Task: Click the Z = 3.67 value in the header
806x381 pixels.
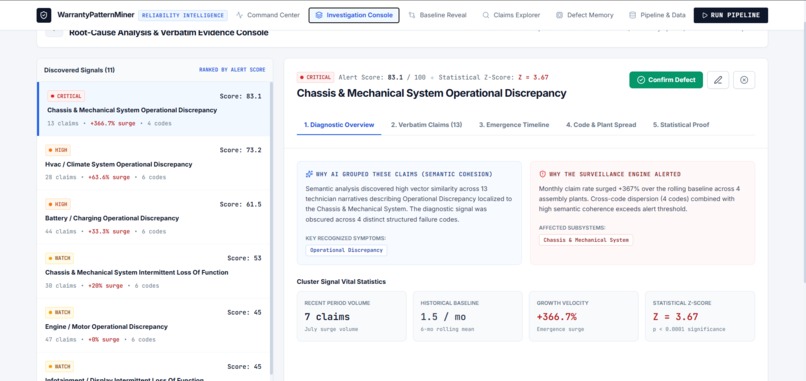Action: [532, 77]
